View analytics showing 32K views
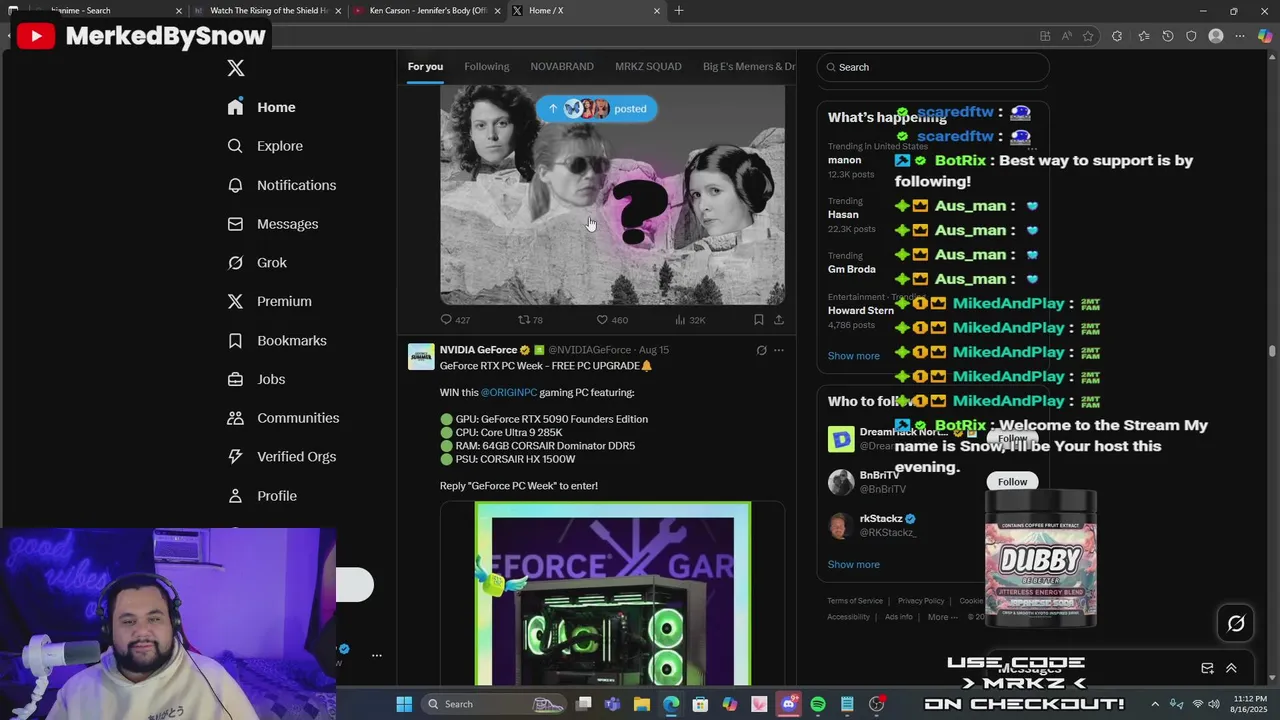1280x720 pixels. (x=690, y=320)
